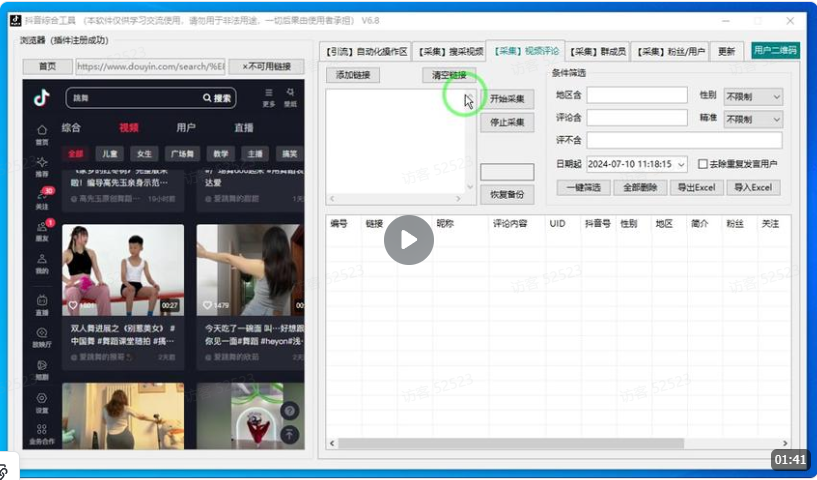Click the scroll-to-top arrow icon in Douyin
The image size is (817, 480).
[289, 434]
